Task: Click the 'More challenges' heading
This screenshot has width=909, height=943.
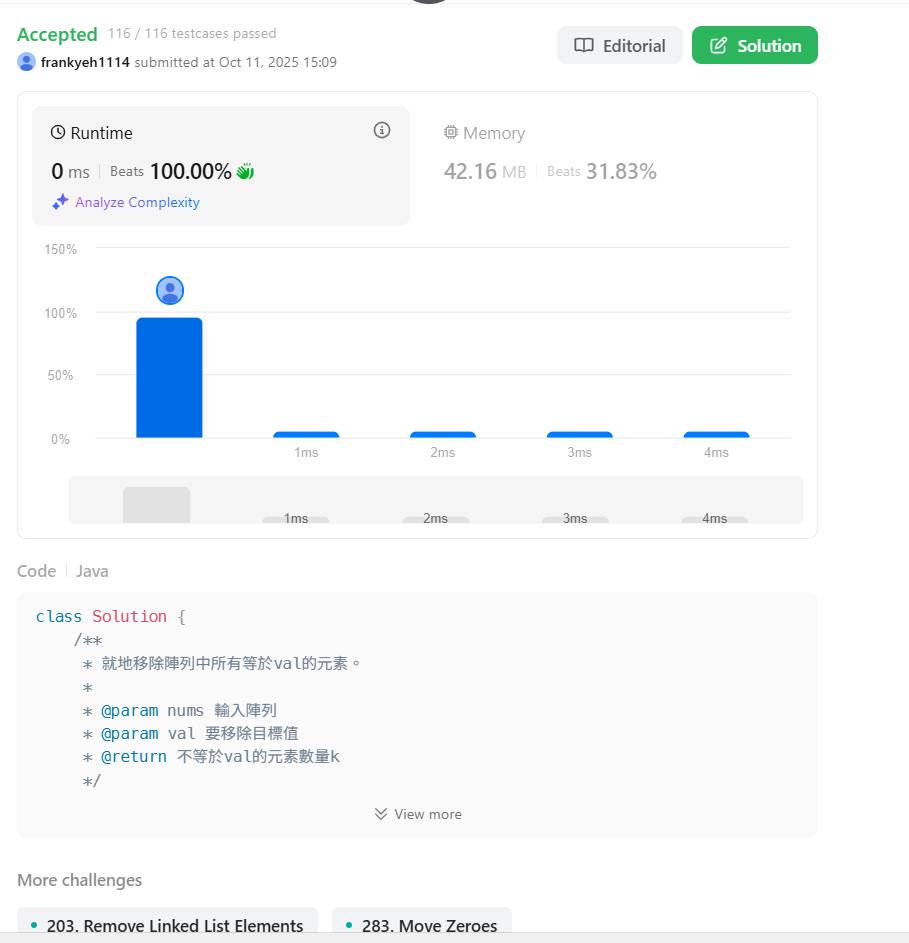Action: [79, 880]
